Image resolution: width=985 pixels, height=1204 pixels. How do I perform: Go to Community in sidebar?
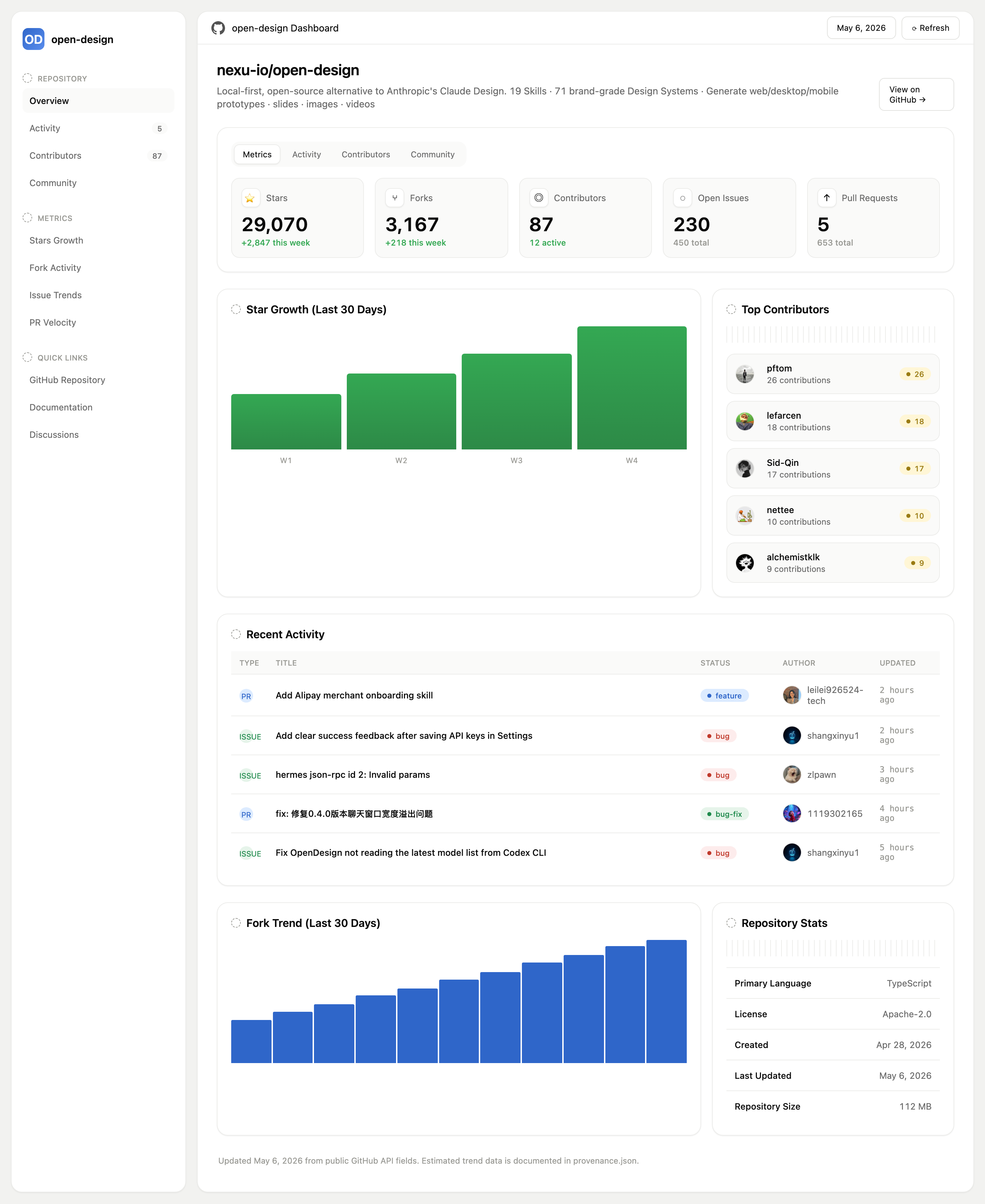[98, 183]
